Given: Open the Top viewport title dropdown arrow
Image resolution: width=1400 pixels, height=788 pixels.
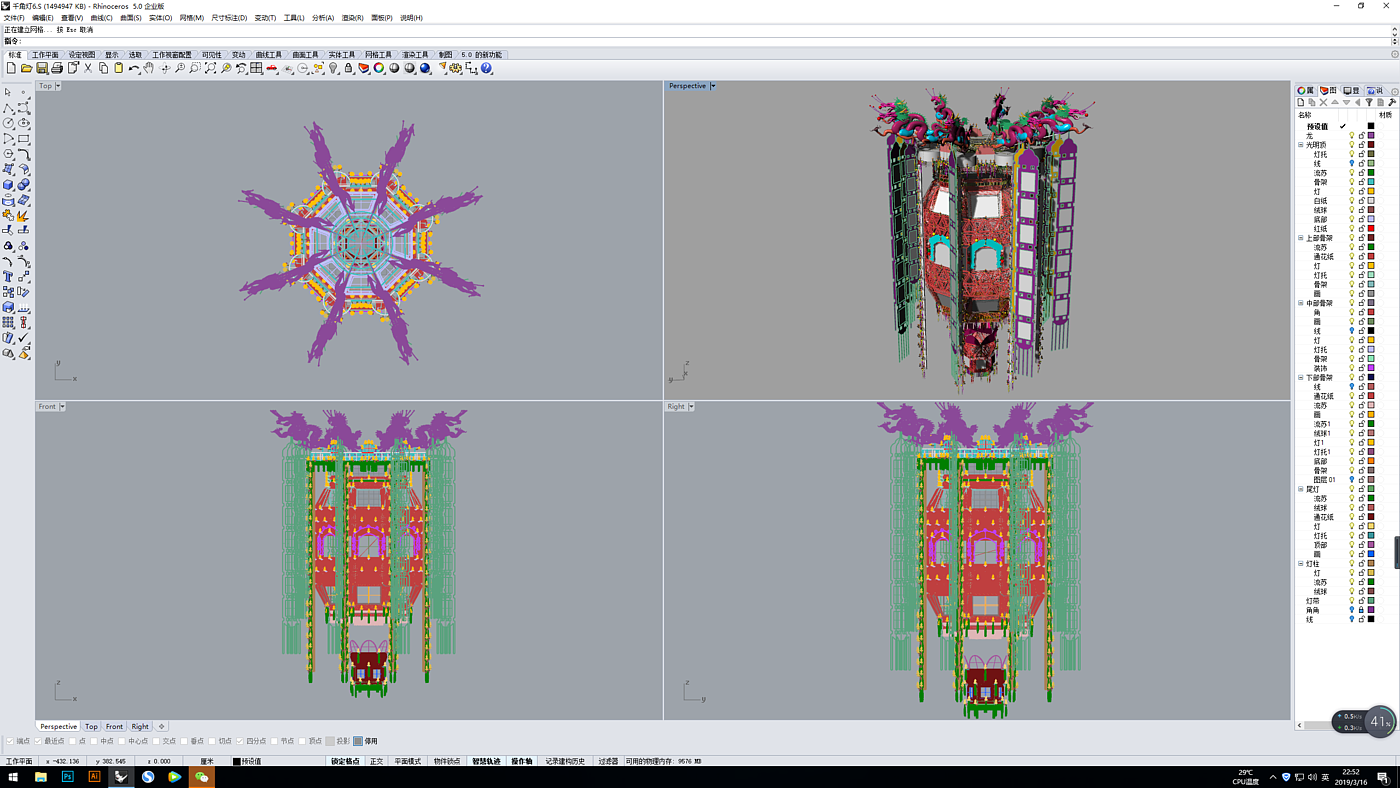Looking at the screenshot, I should pyautogui.click(x=58, y=86).
